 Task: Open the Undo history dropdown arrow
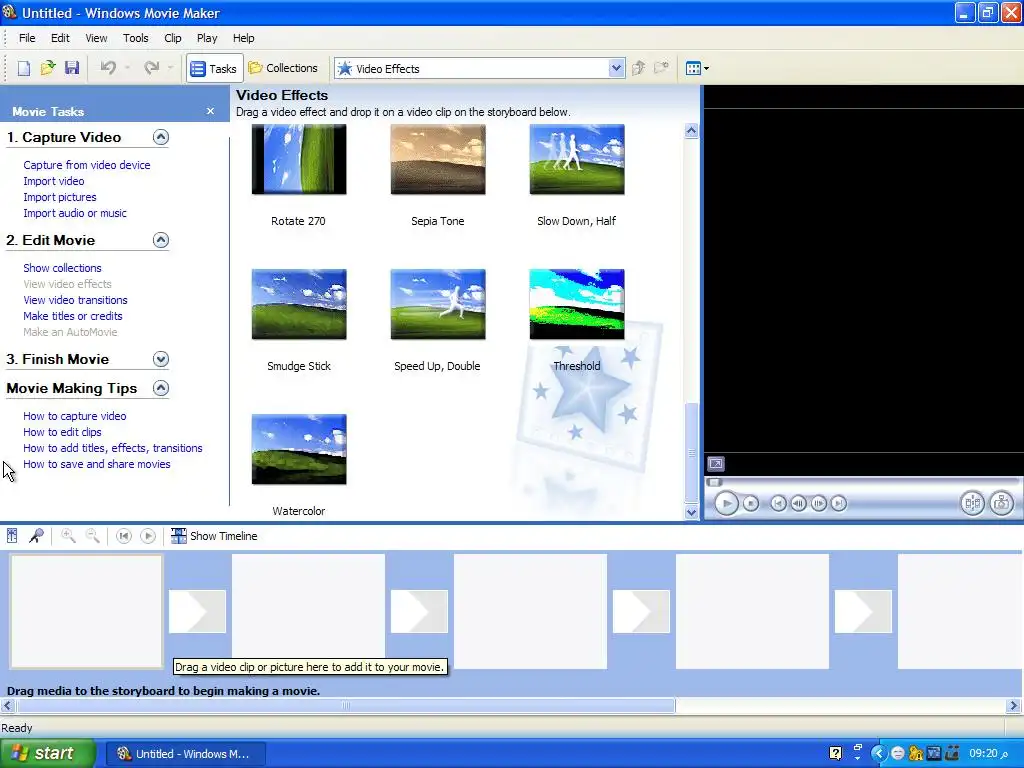point(127,68)
